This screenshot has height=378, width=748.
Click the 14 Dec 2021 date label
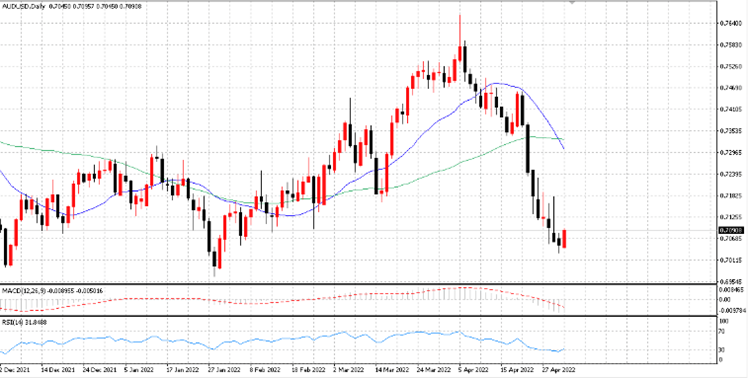[58, 370]
